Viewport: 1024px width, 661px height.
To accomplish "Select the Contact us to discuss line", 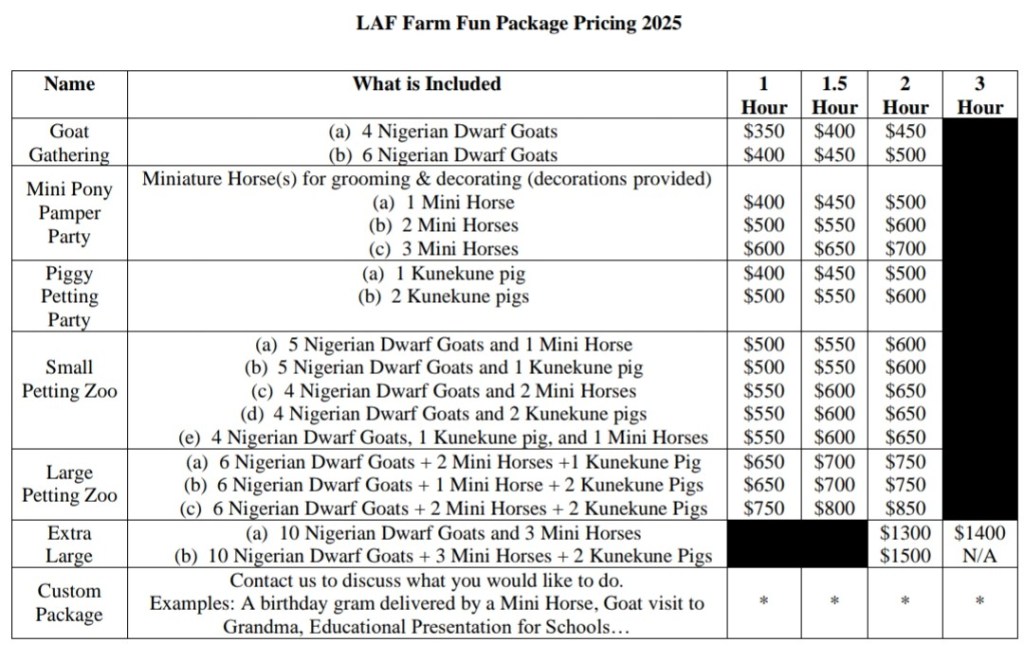I will coord(427,580).
